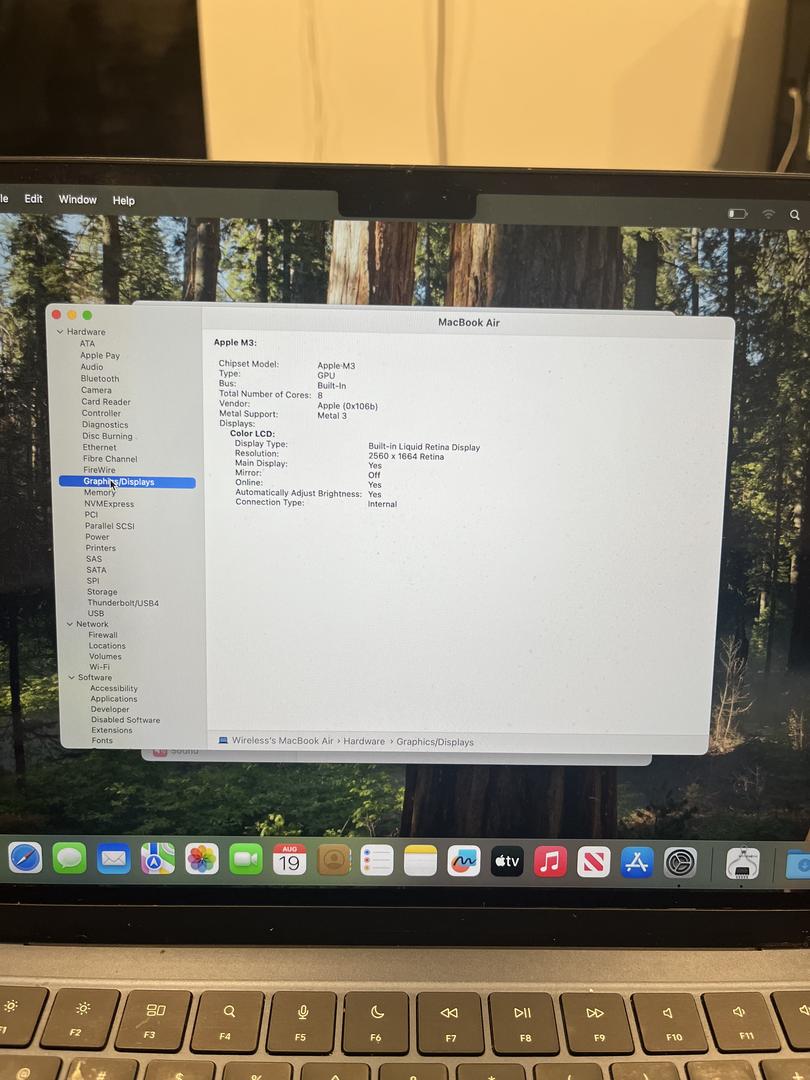The height and width of the screenshot is (1080, 810).
Task: Select Bluetooth in the sidebar
Action: [100, 378]
